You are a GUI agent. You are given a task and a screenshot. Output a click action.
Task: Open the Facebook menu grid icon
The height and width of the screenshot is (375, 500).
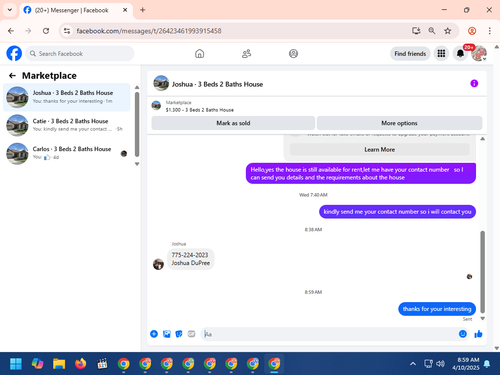point(441,53)
